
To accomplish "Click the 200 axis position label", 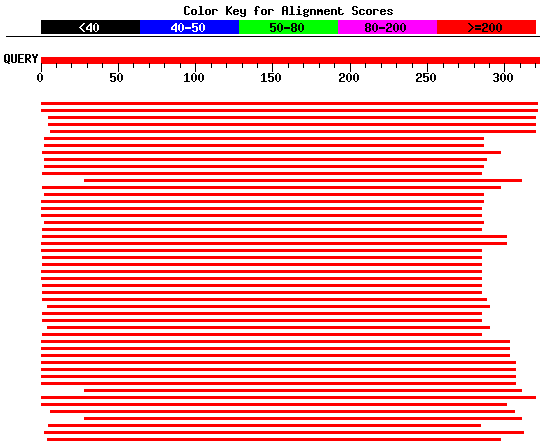I will (348, 78).
